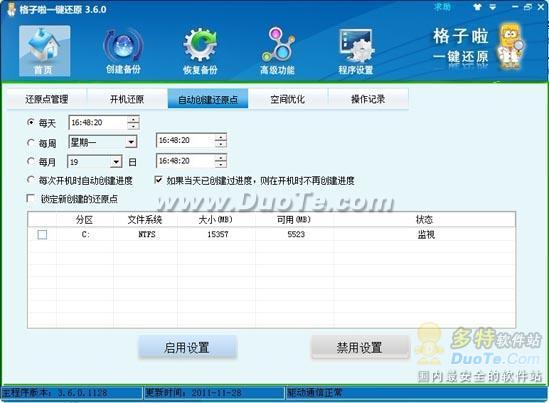
Task: Tick the C: partition row checkbox
Action: coord(42,234)
